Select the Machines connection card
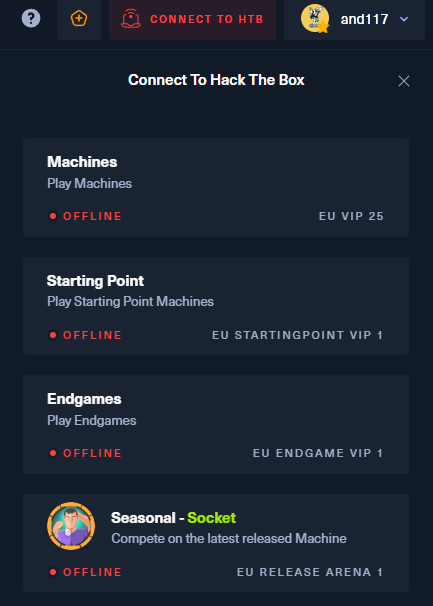 [216, 187]
